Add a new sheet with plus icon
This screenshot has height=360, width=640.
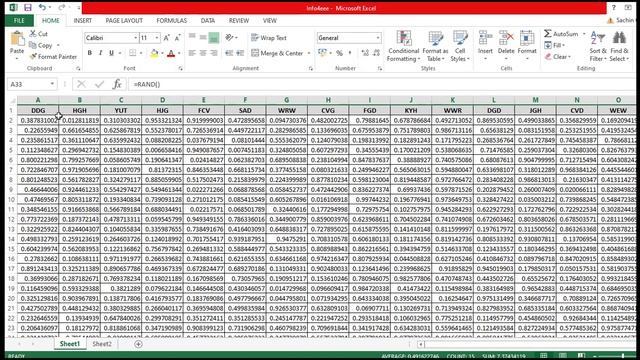(138, 344)
